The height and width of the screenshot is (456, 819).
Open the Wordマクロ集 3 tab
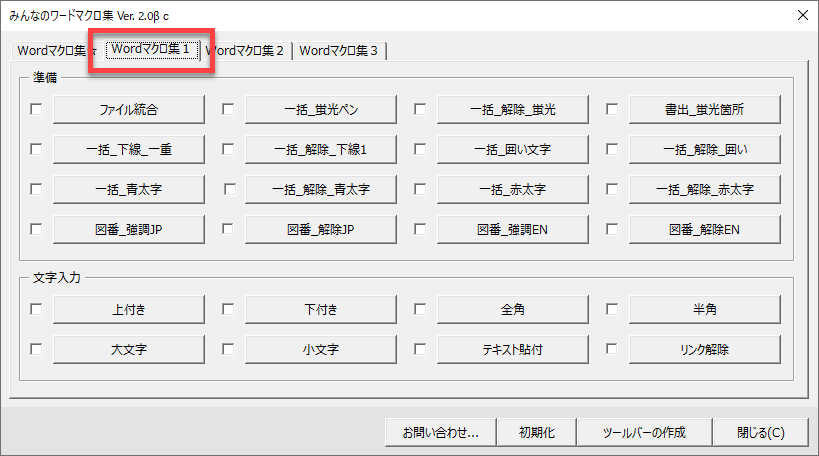[x=339, y=51]
